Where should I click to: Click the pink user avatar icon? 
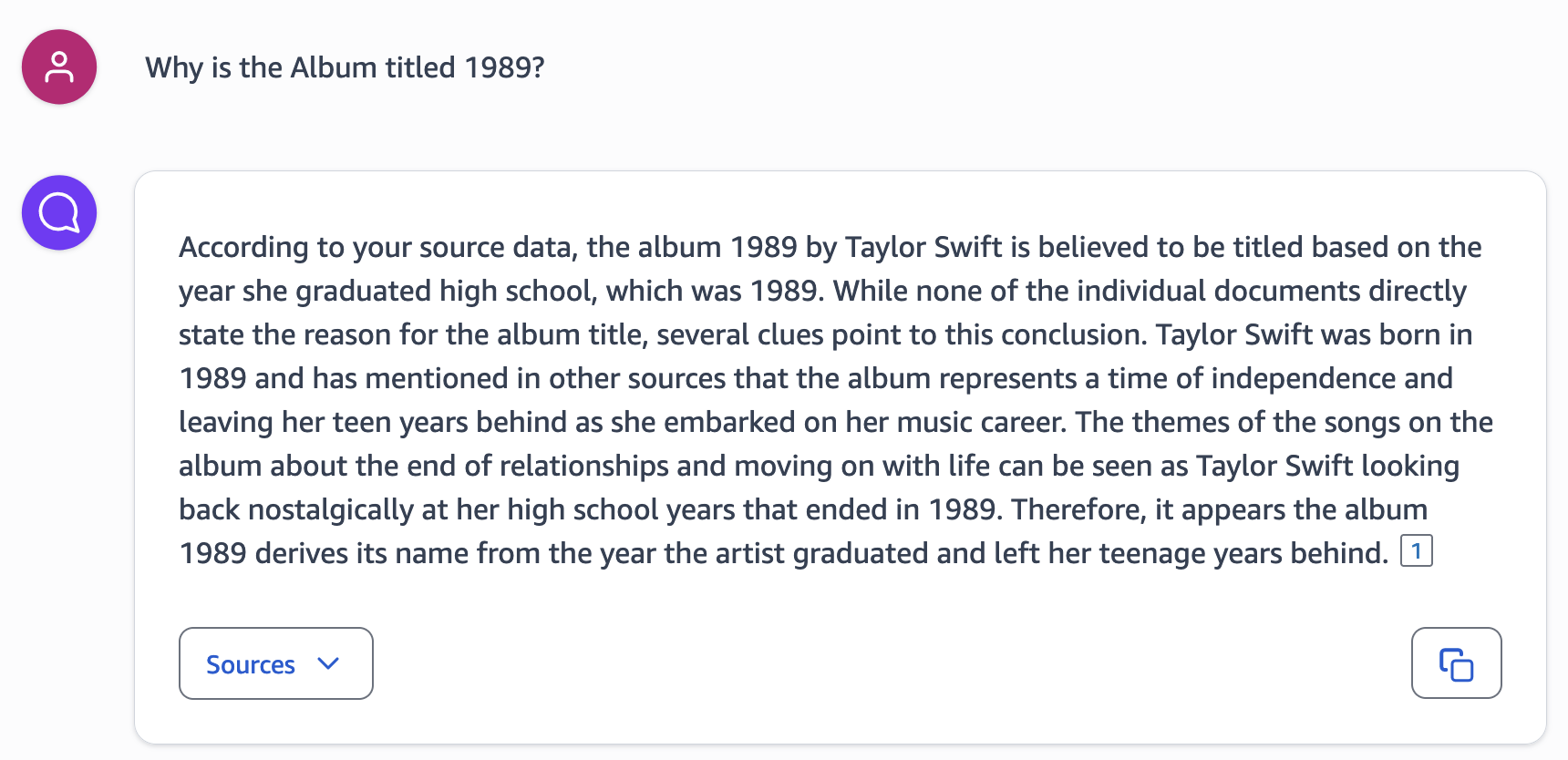coord(59,67)
